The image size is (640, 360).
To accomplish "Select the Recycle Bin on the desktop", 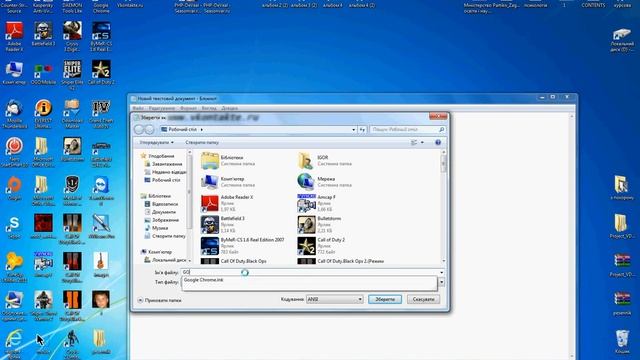I will 622,342.
